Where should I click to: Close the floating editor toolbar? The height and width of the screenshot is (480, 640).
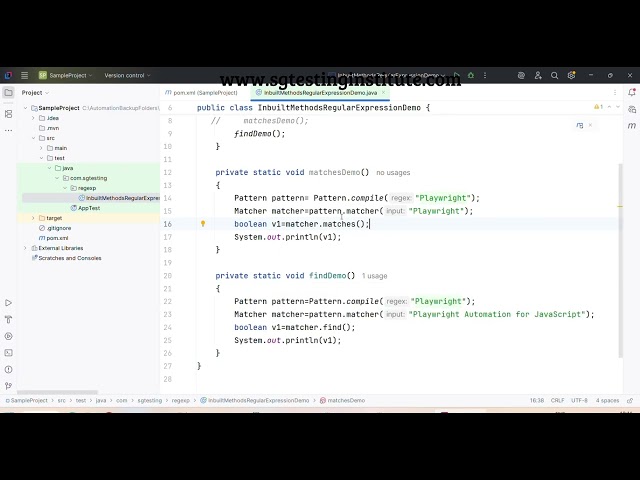coord(590,125)
